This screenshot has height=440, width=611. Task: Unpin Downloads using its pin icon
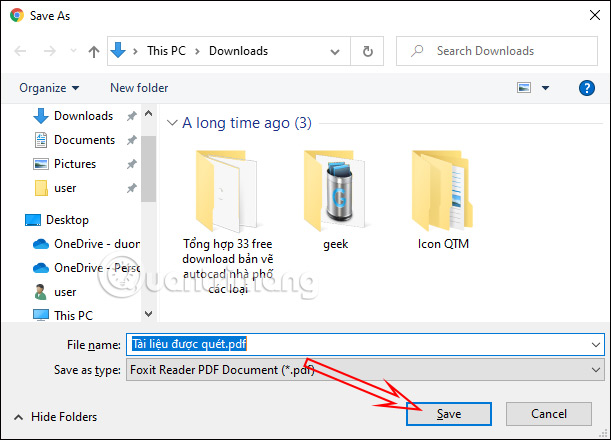coord(131,116)
